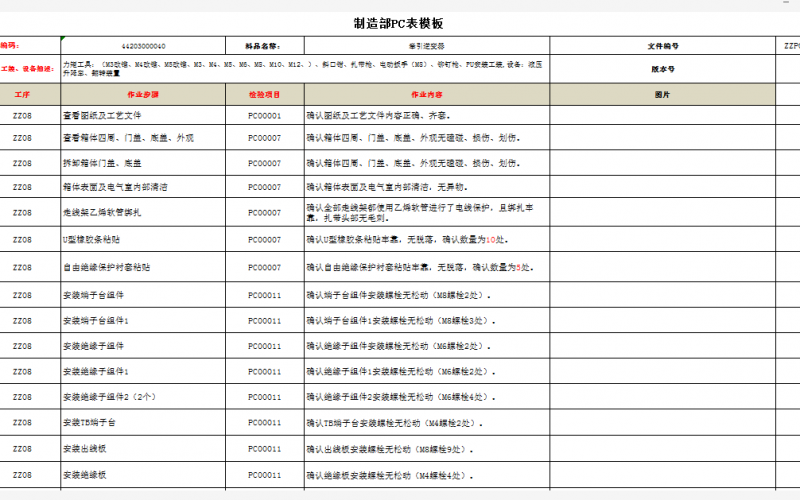Select the PC00001 inspection item cell
Screen dimensions: 800x500
[x=264, y=116]
